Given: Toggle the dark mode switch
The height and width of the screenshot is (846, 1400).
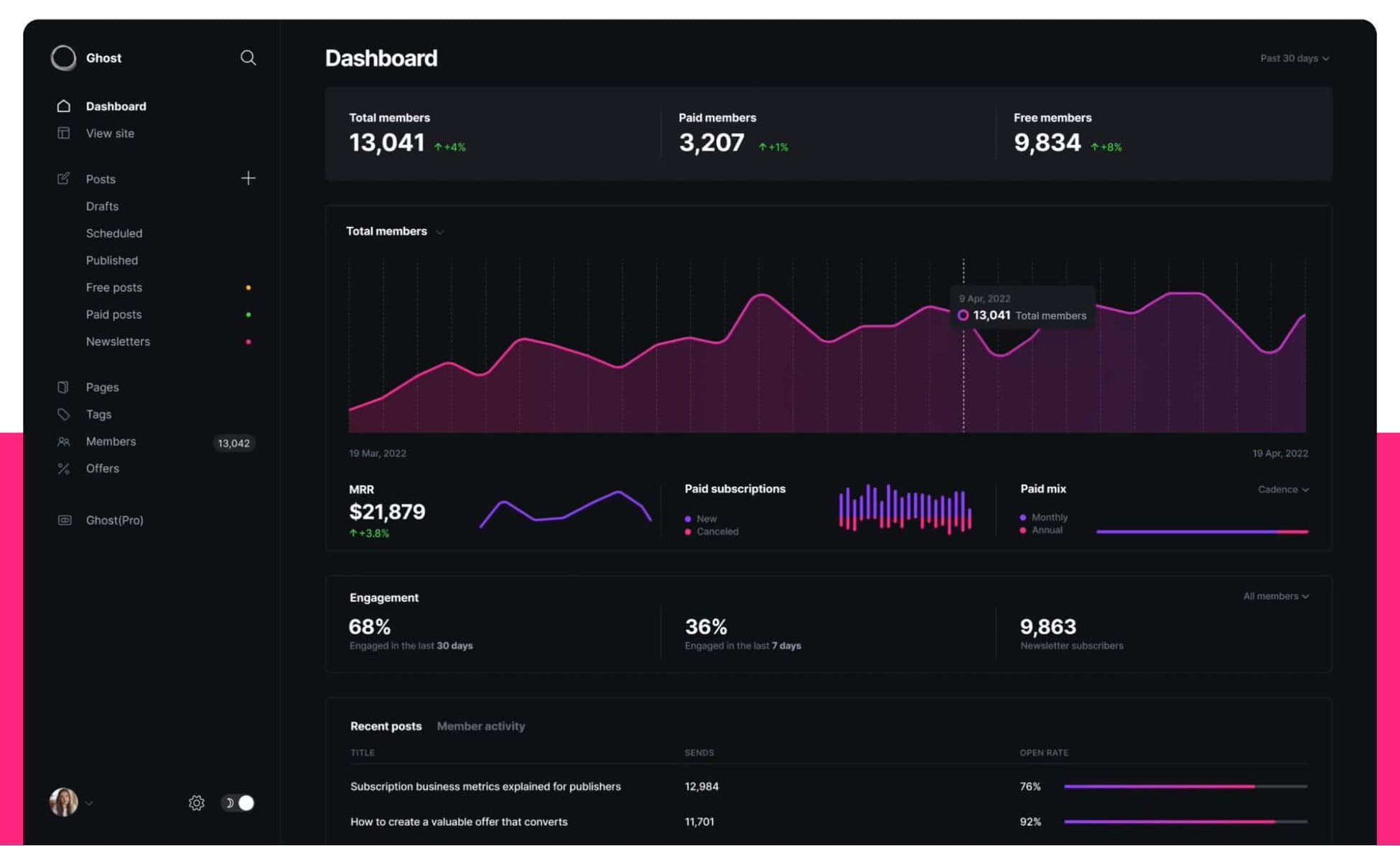Looking at the screenshot, I should click(238, 803).
